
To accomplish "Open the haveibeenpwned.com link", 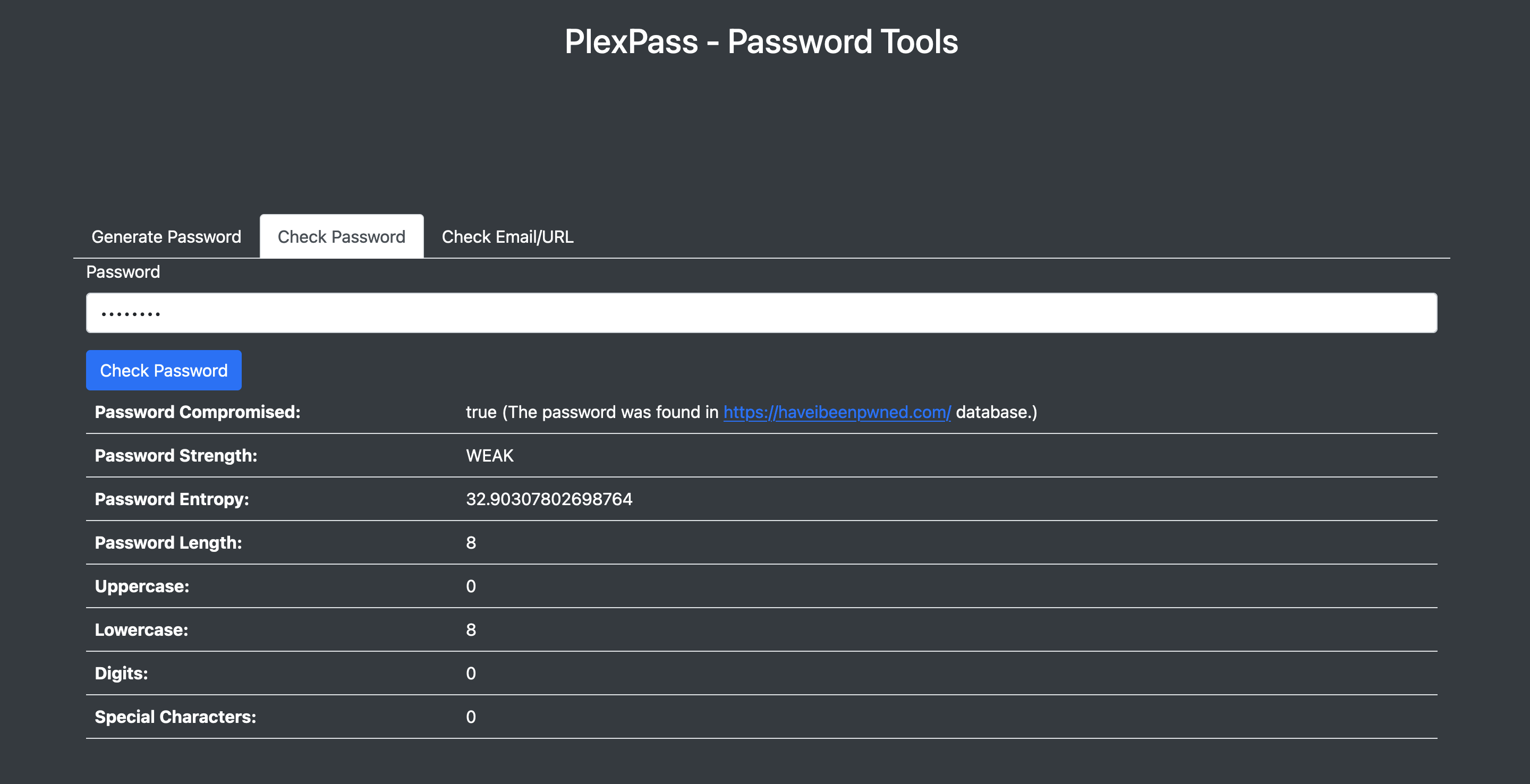I will click(x=836, y=412).
